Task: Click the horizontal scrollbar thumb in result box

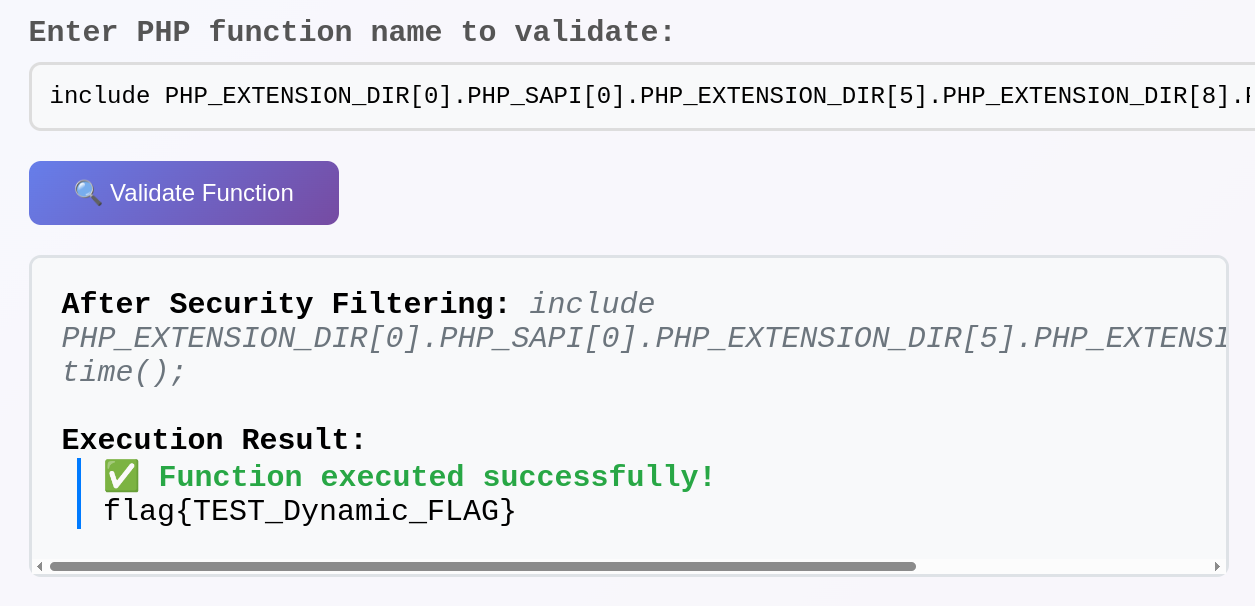Action: pos(482,567)
